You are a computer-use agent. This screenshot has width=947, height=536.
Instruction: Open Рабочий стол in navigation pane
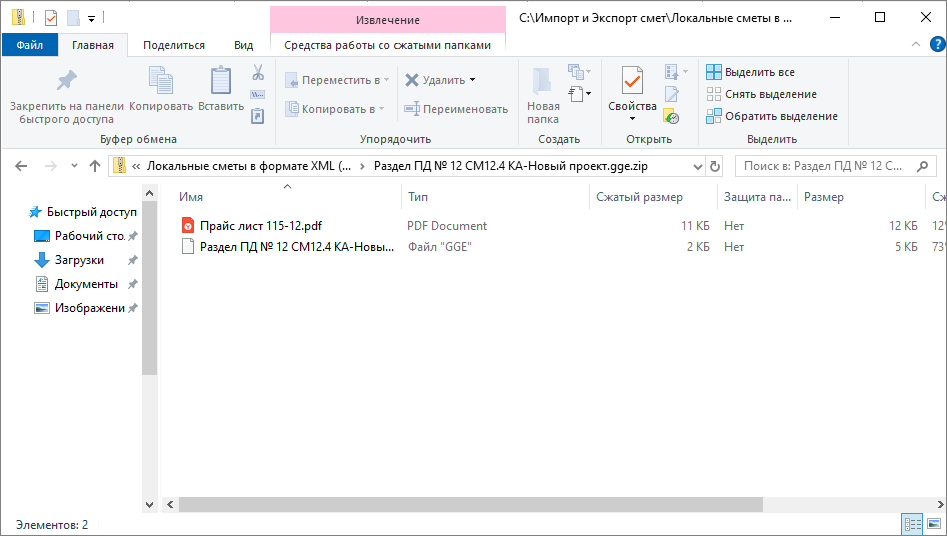[86, 236]
